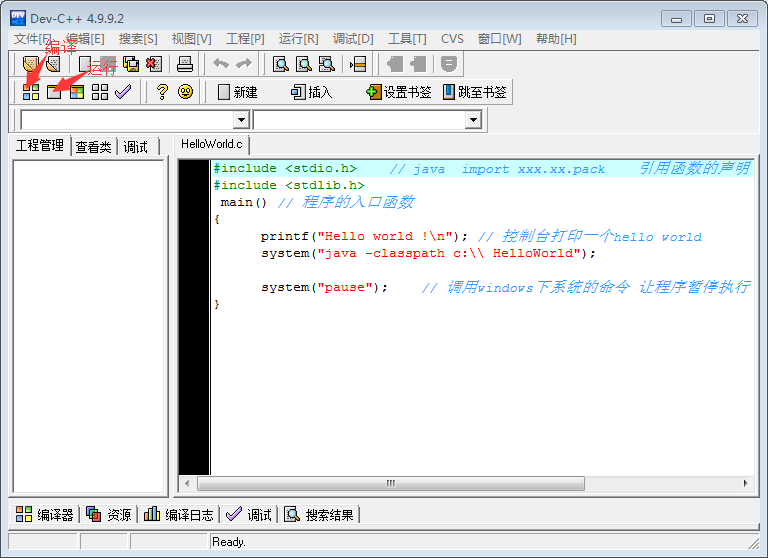Switch to the 调试 side panel tab

[136, 146]
